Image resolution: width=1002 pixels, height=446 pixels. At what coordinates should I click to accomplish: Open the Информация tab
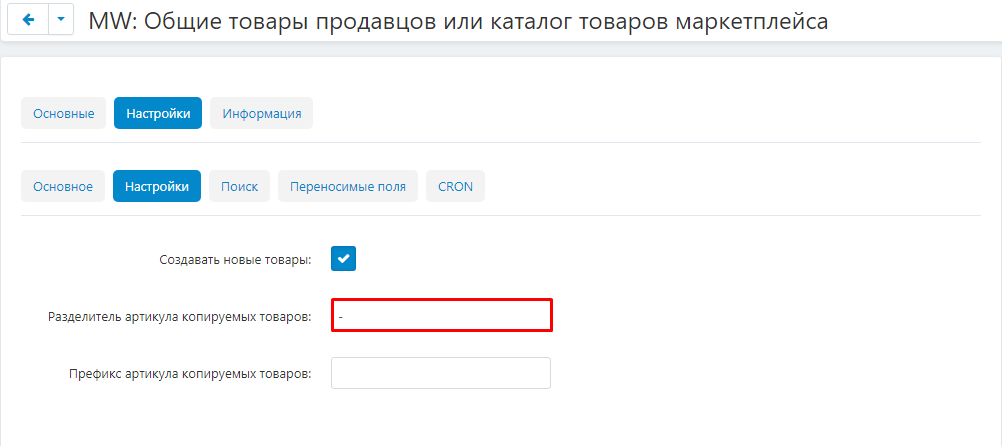pos(262,113)
